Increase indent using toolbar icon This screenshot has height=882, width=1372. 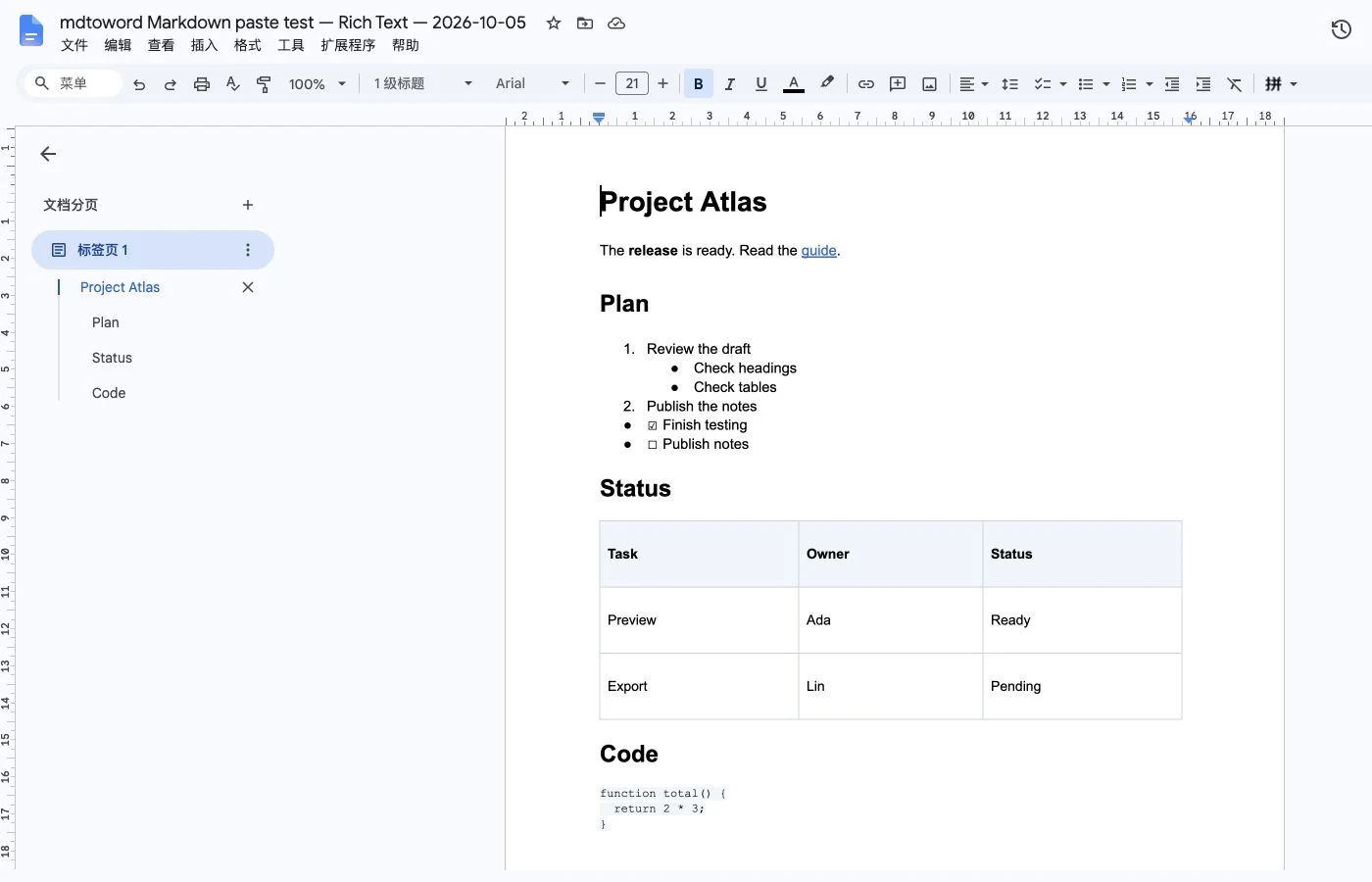1203,84
